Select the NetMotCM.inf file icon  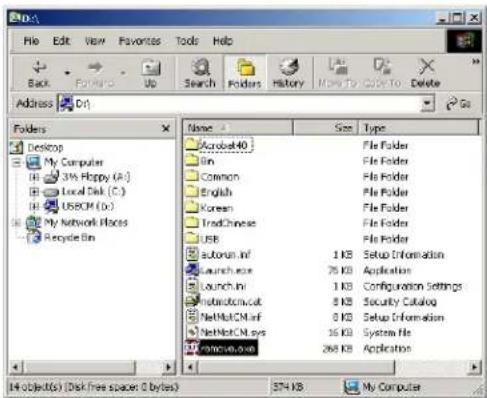(x=192, y=317)
